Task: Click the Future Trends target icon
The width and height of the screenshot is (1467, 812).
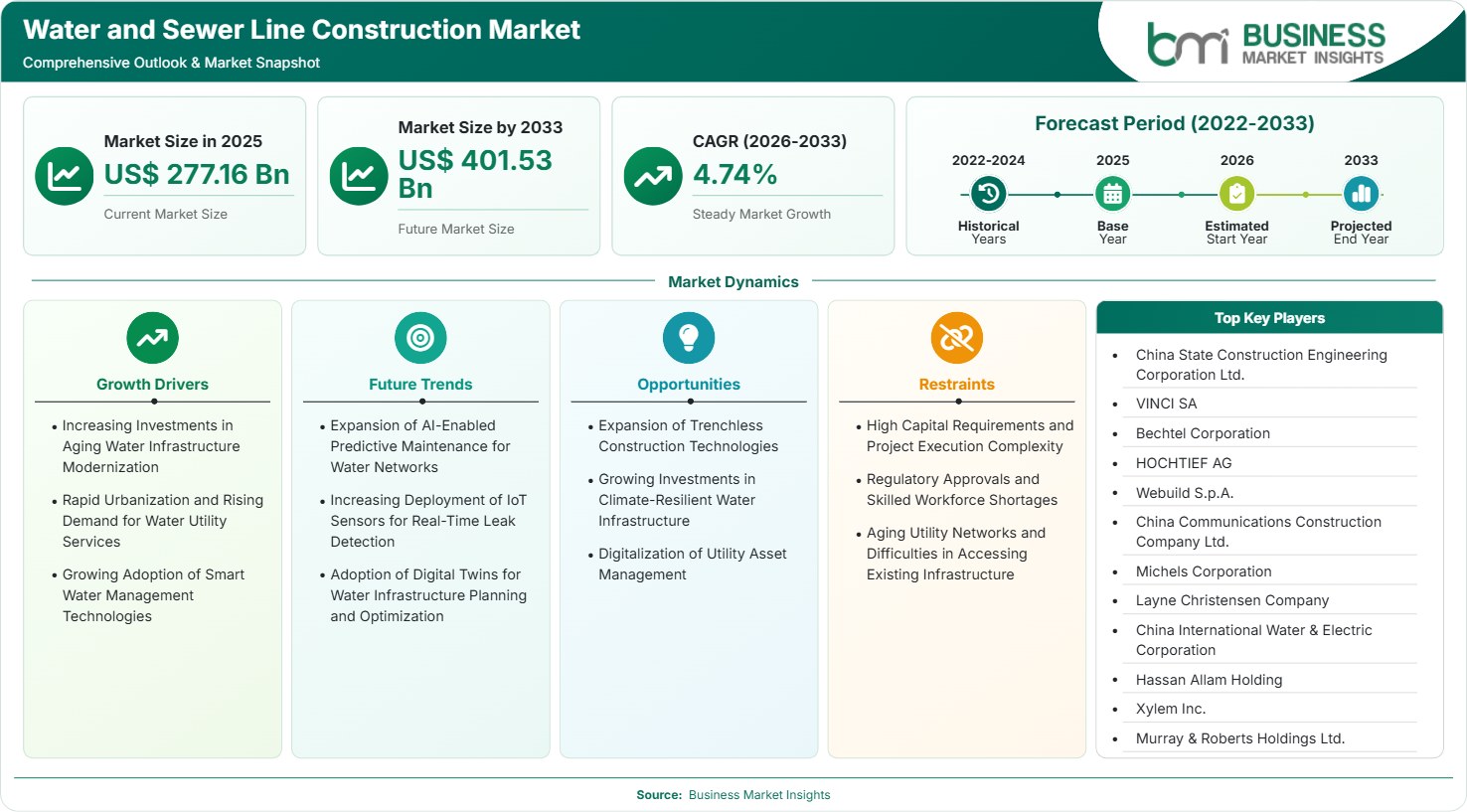Action: 420,338
